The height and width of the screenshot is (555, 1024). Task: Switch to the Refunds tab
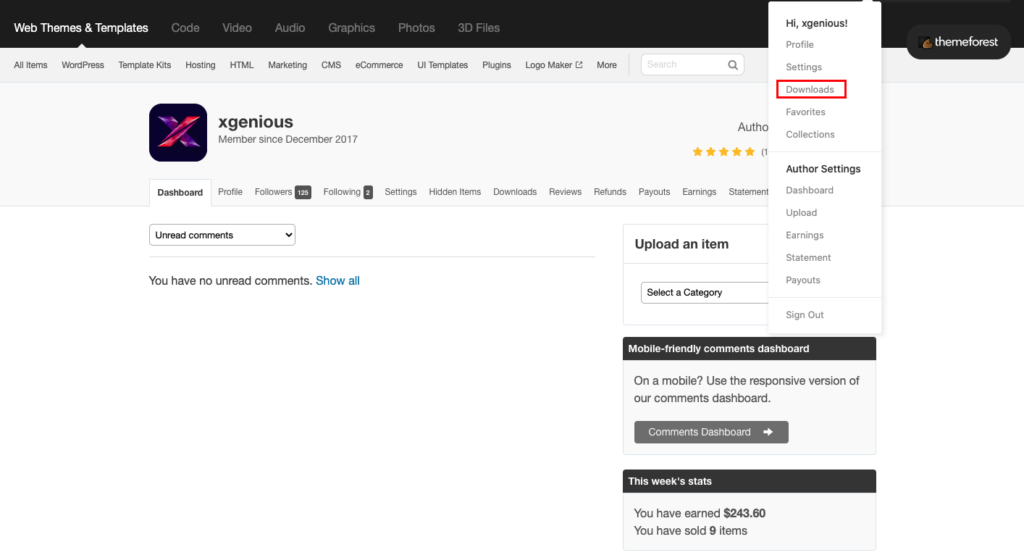click(x=610, y=192)
